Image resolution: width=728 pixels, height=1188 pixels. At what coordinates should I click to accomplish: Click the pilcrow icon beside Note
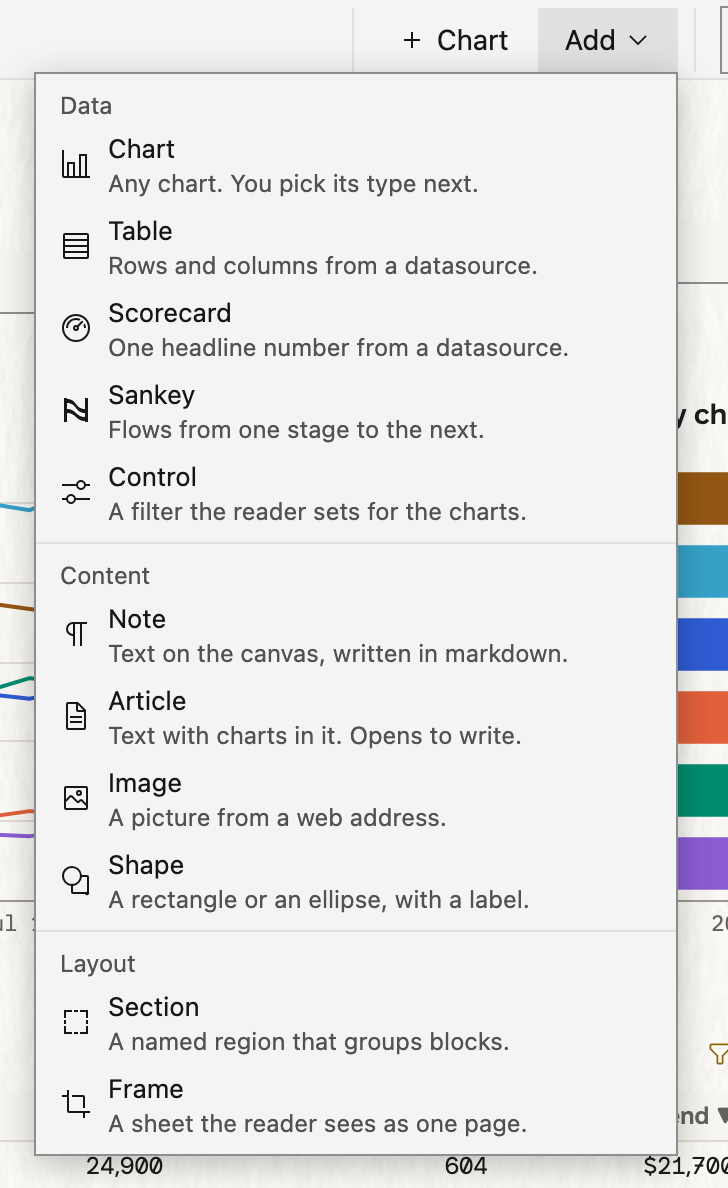pos(76,634)
